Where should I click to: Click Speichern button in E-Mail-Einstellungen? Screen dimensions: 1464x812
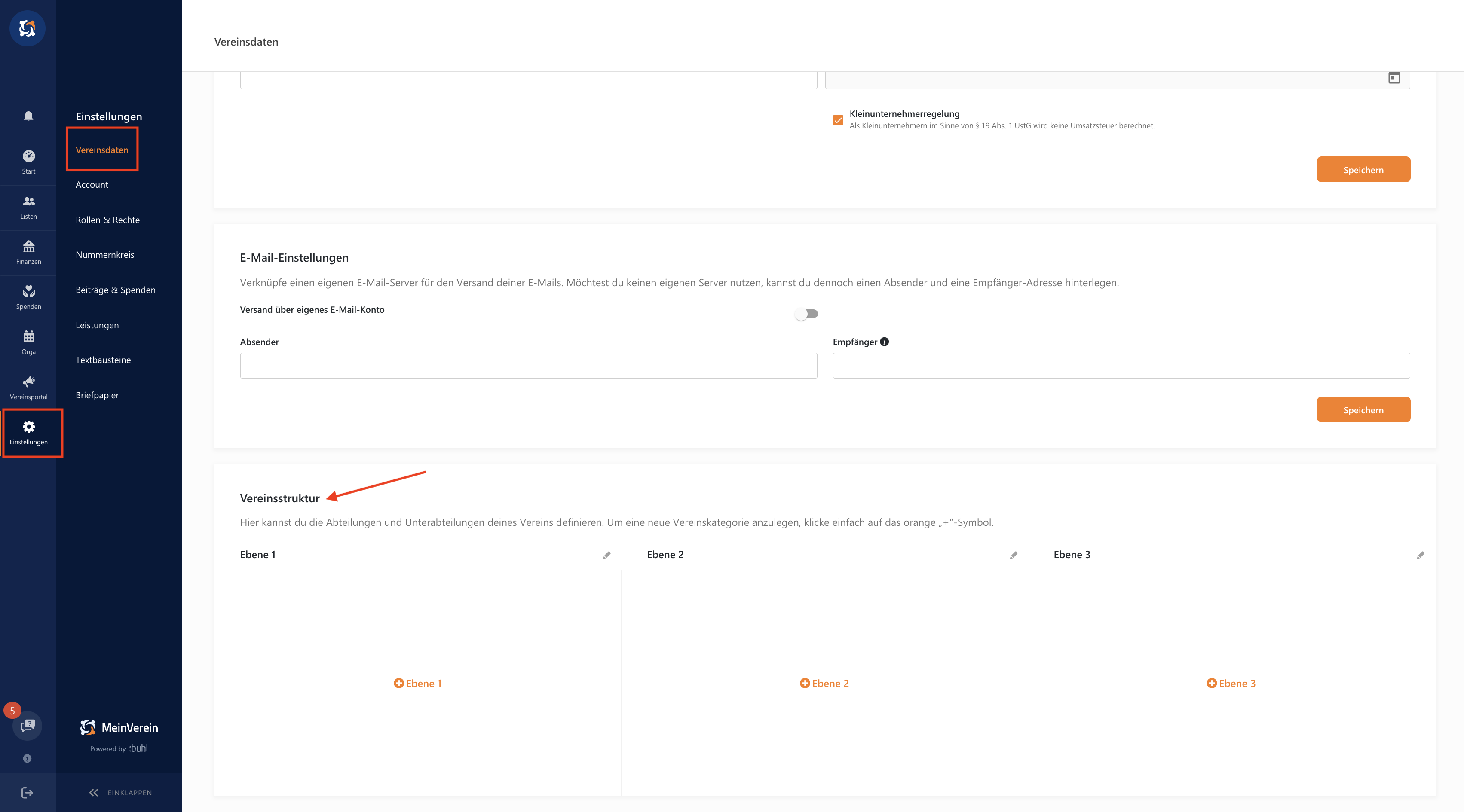(1363, 409)
